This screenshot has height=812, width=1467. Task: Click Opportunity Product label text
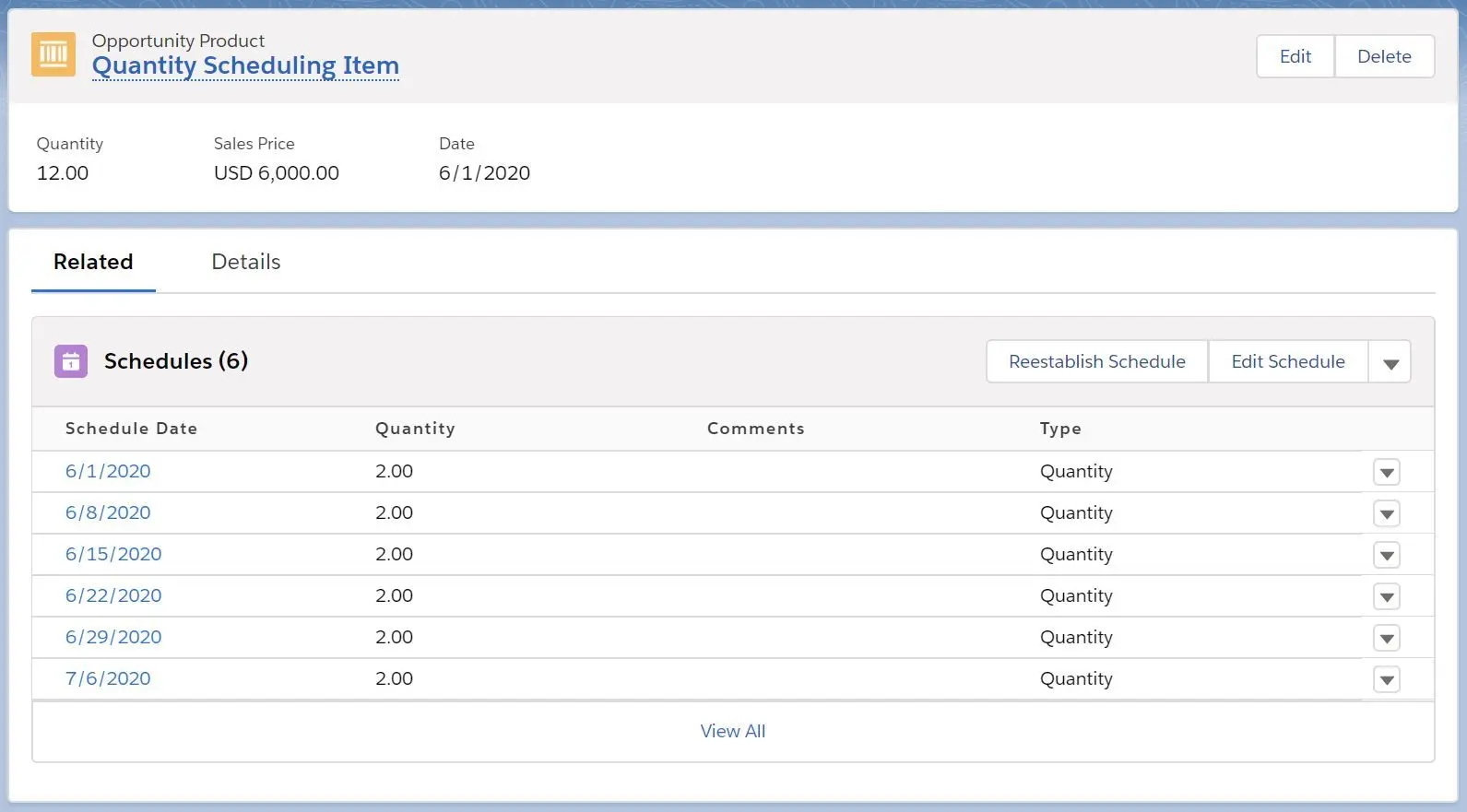[x=178, y=41]
